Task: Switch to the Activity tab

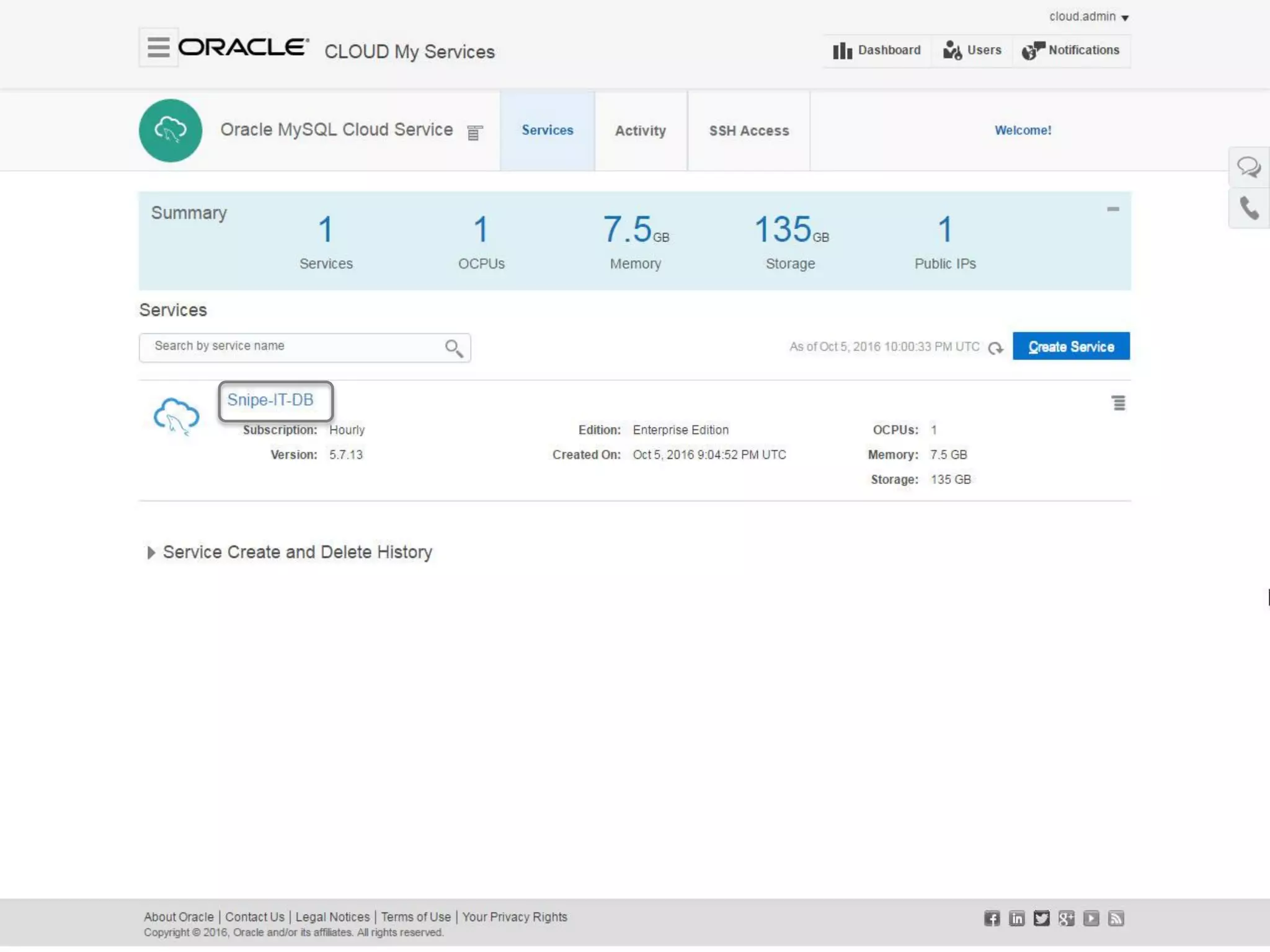Action: click(x=641, y=131)
